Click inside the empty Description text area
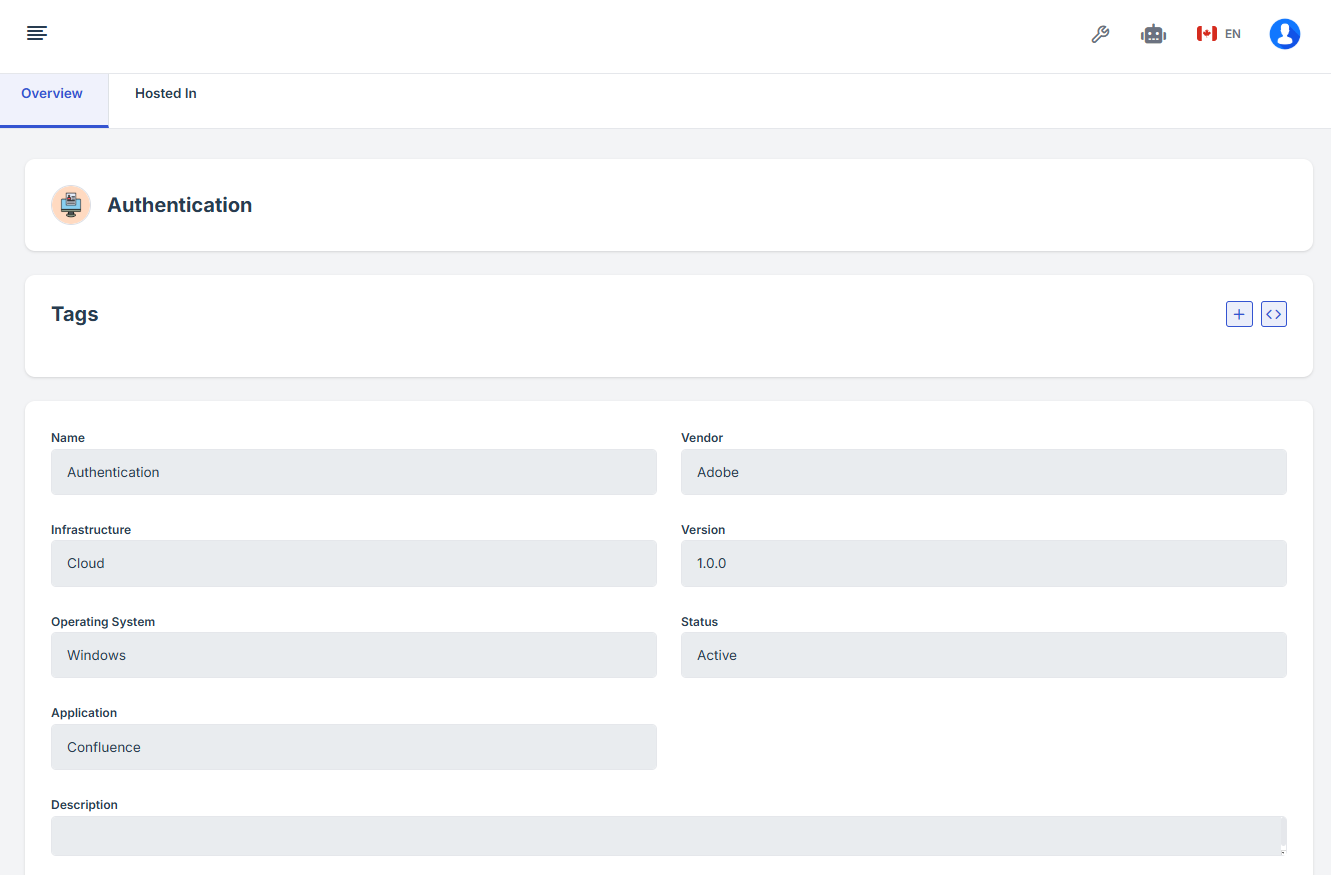 click(x=667, y=836)
